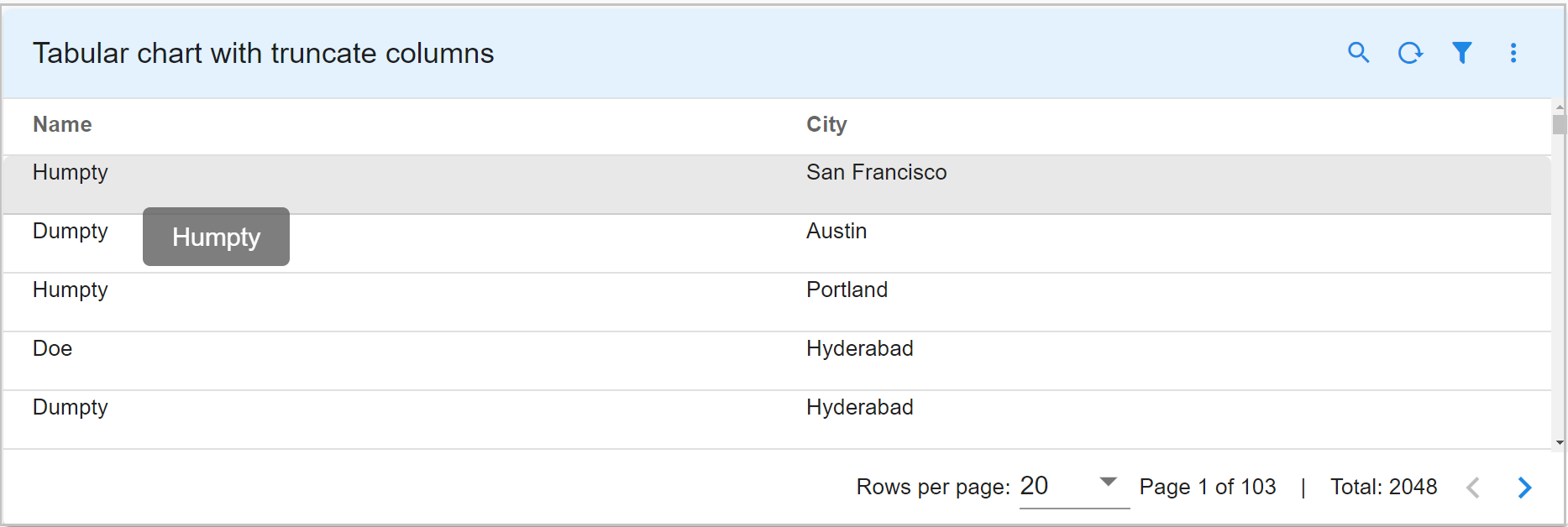Open the three-dot overflow menu
1568x527 pixels.
1513,53
